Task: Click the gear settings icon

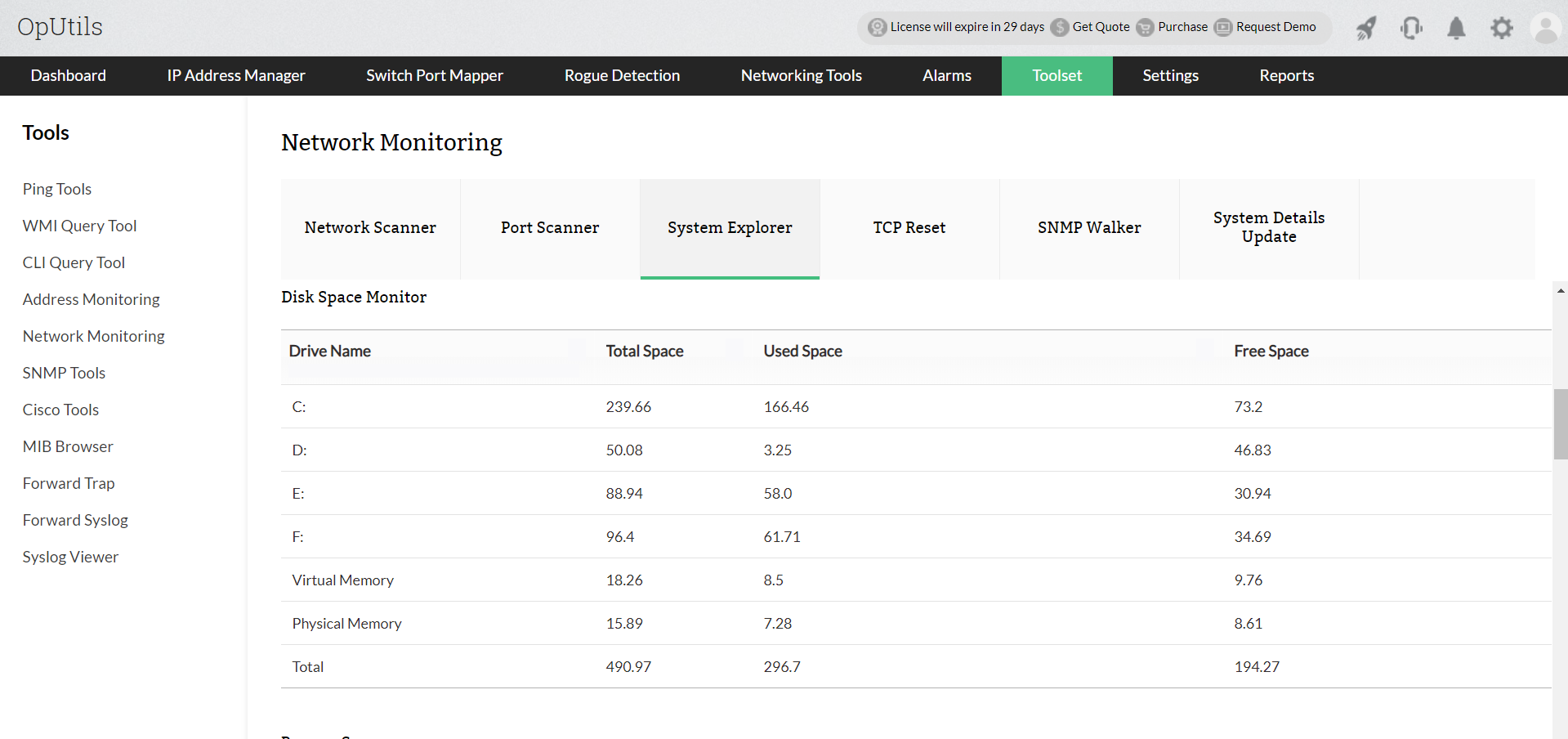Action: coord(1501,29)
